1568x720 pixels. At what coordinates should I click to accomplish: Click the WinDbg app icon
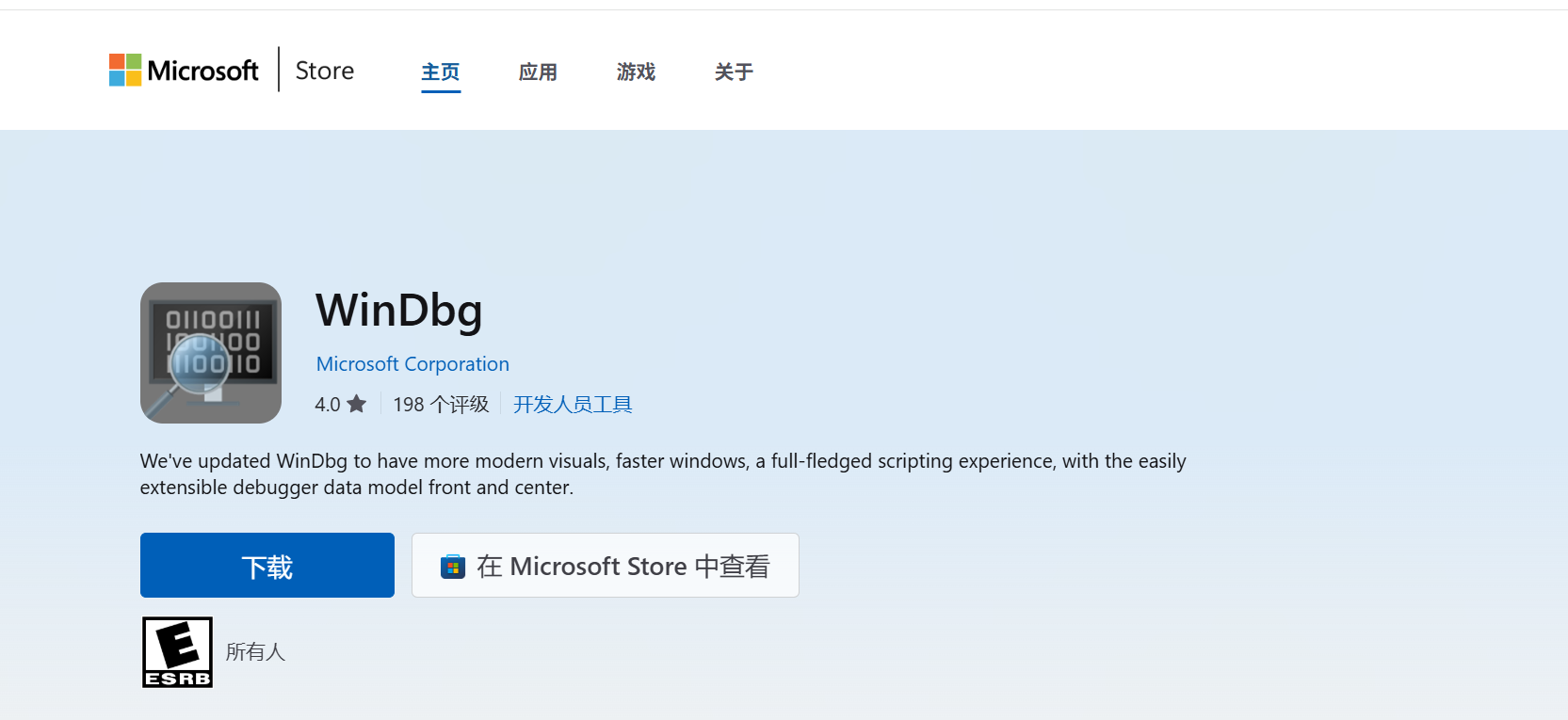coord(211,353)
